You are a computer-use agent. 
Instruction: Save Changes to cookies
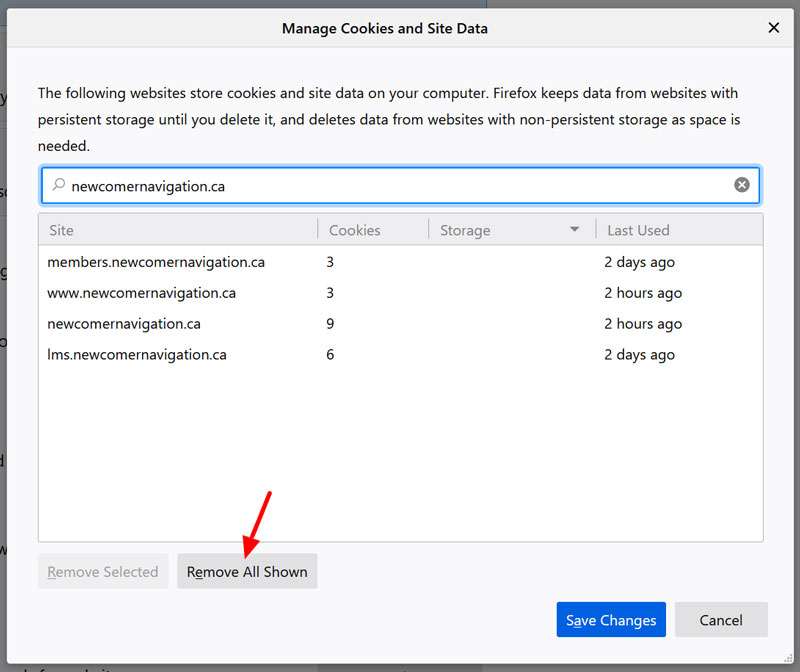click(611, 619)
